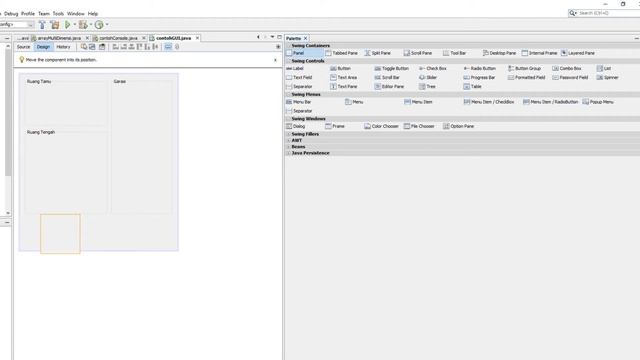640x360 pixels.
Task: Collapse the Swing Windows palette category
Action: tap(288, 119)
